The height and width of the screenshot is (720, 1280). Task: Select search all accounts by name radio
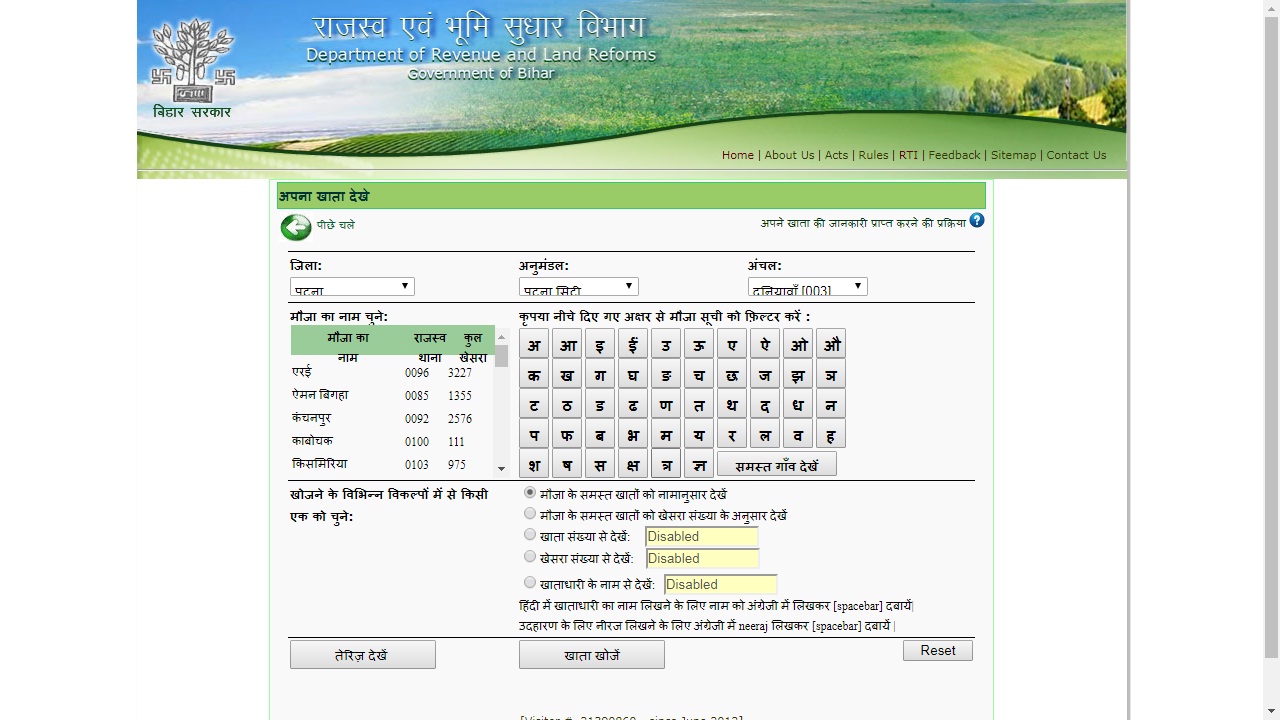530,493
